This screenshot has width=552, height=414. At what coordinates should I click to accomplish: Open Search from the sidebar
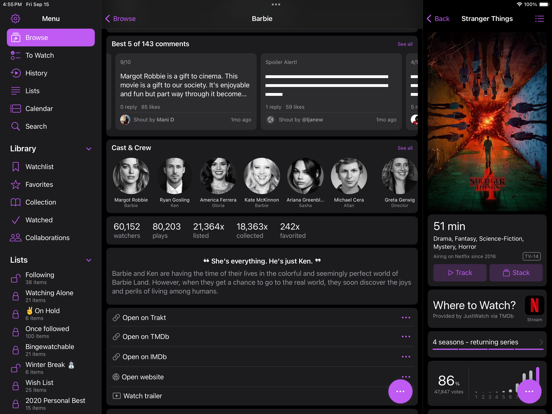coord(51,126)
